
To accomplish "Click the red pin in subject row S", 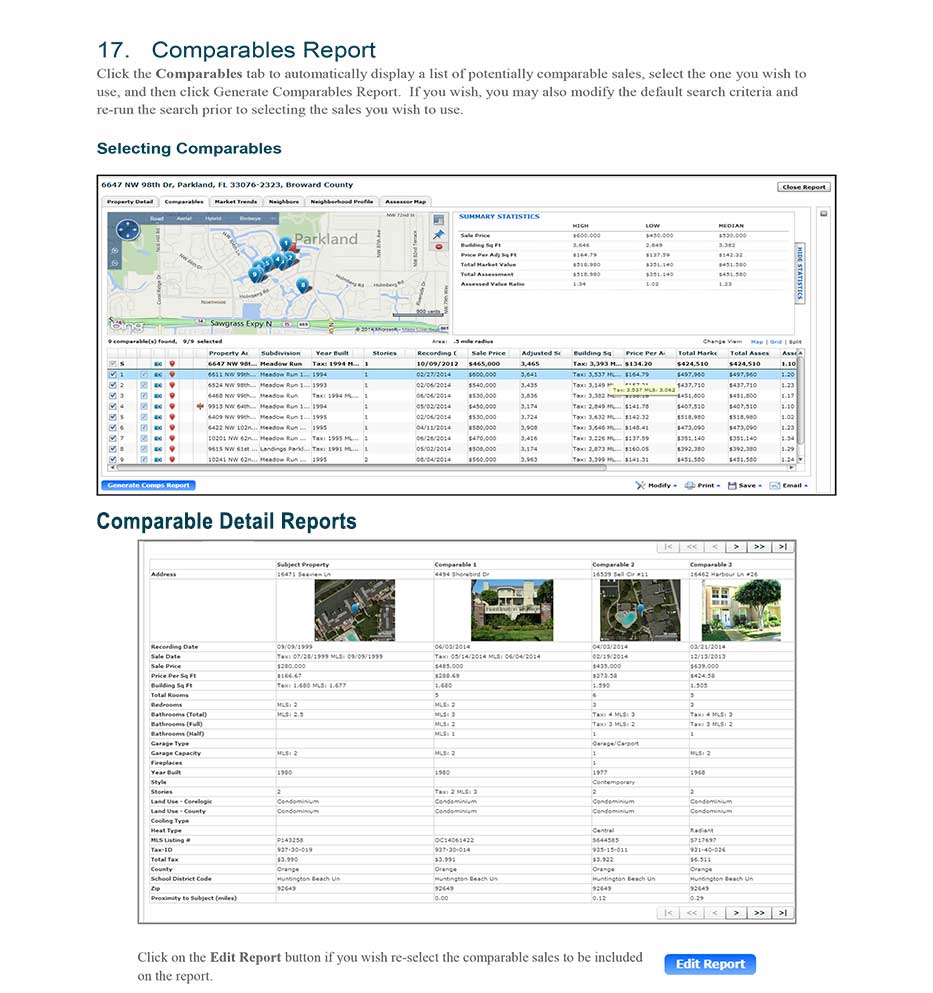I will tap(172, 364).
